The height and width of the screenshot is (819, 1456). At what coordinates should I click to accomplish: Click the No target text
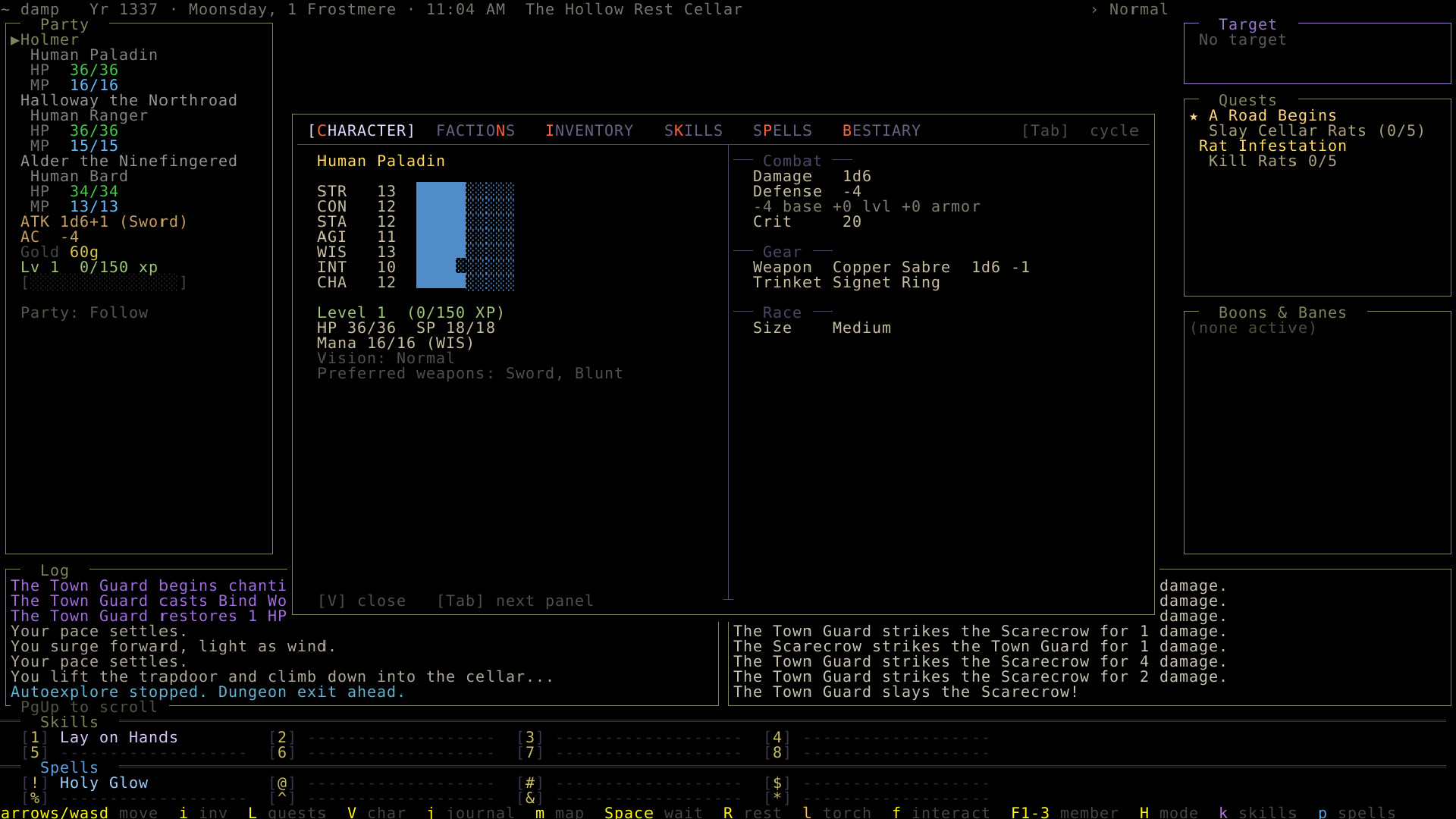point(1242,39)
